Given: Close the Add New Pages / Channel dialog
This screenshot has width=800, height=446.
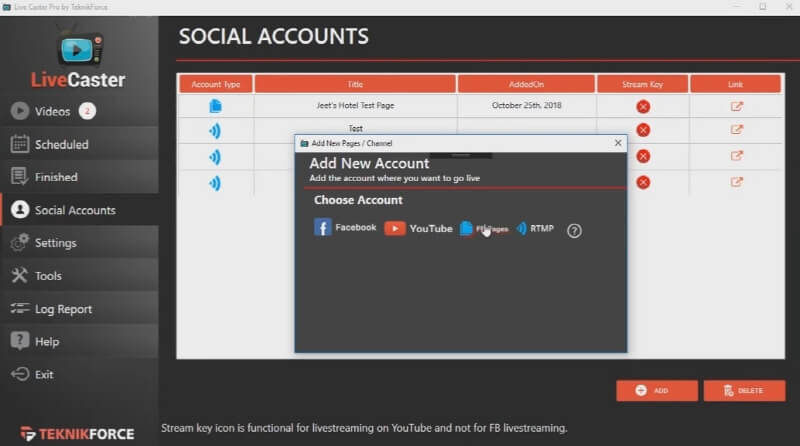Looking at the screenshot, I should tap(618, 143).
